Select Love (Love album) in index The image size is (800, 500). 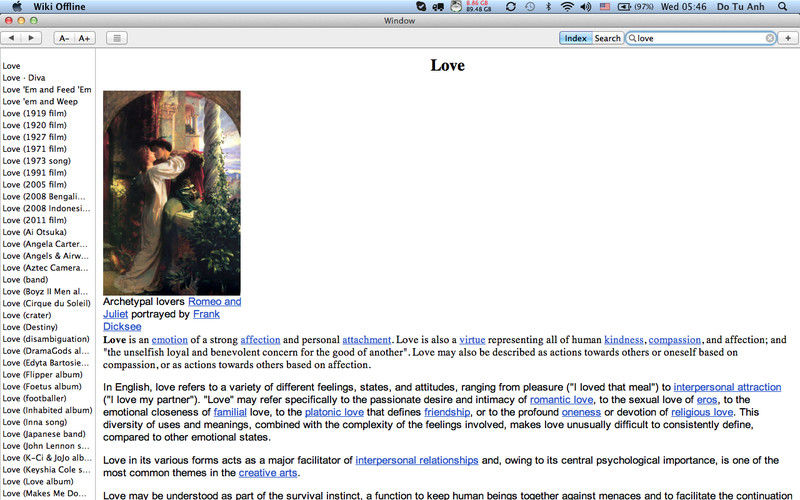[x=38, y=481]
